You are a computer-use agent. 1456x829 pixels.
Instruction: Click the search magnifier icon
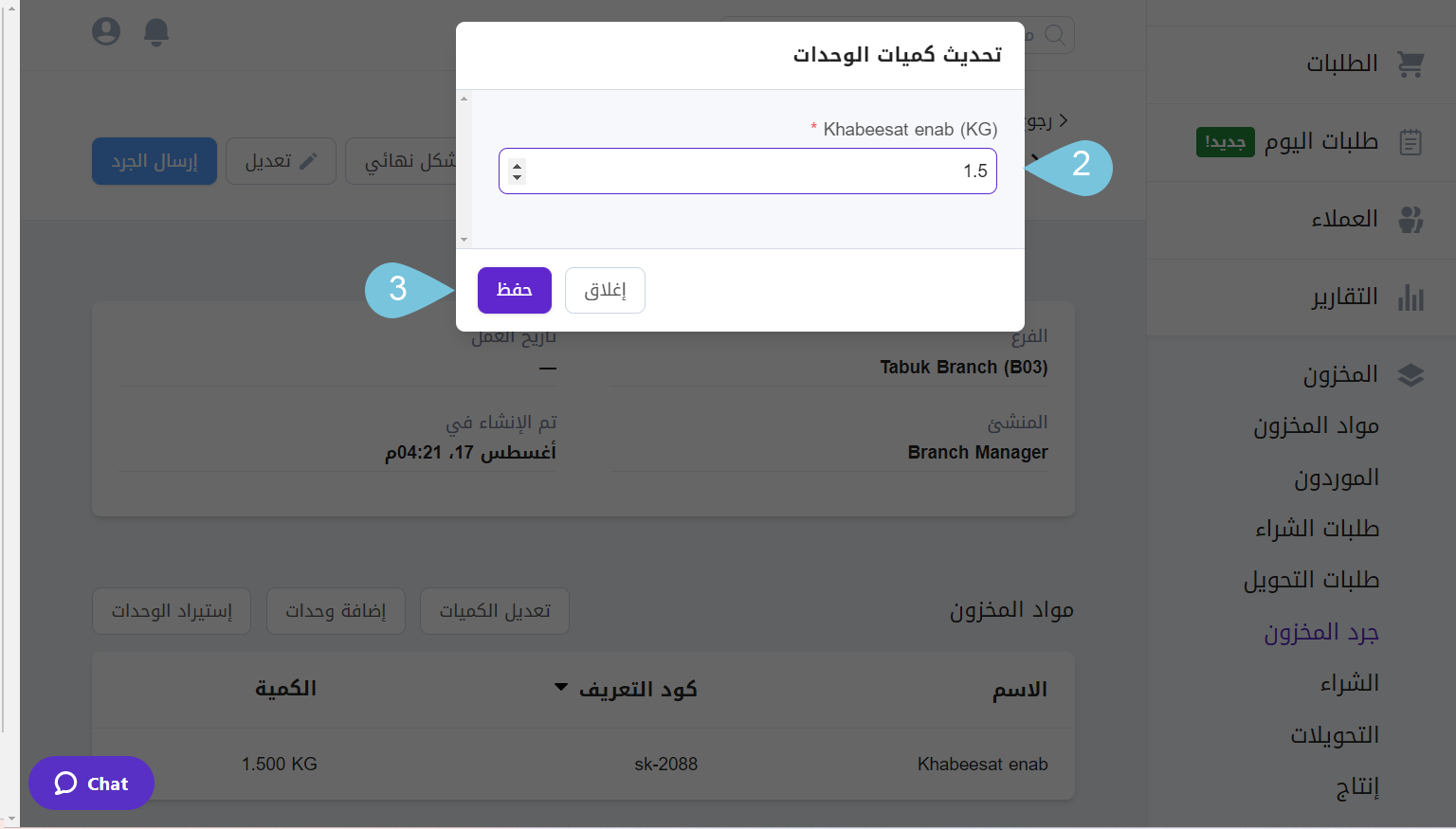[1055, 35]
